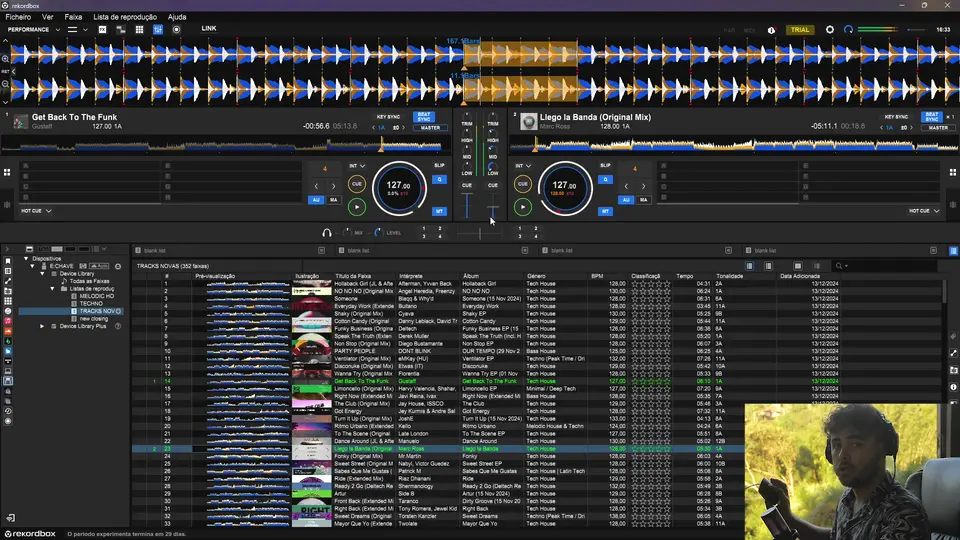Click the headphones monitor icon
The image size is (960, 540).
tap(327, 233)
